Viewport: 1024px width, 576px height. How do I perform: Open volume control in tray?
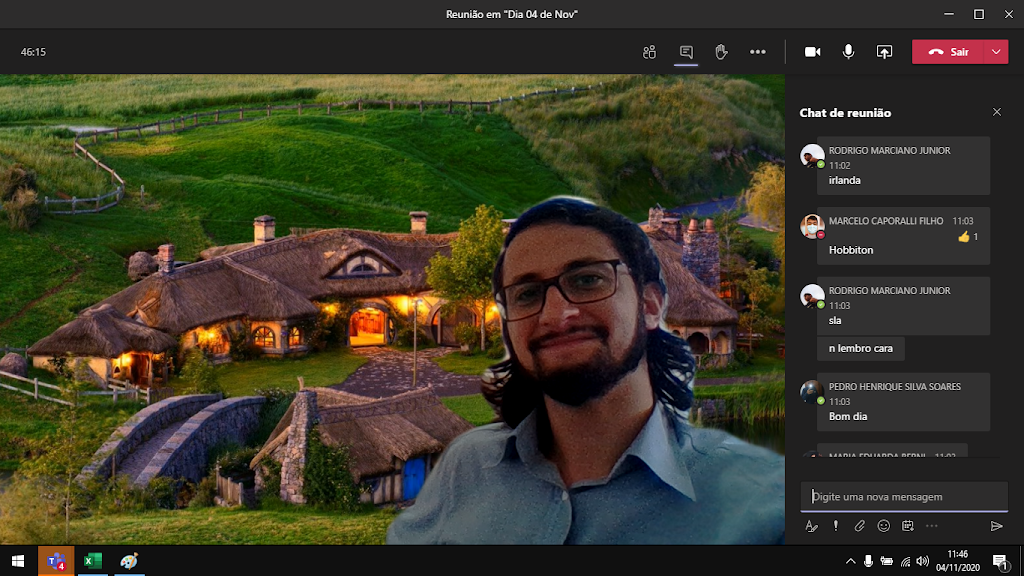point(923,561)
